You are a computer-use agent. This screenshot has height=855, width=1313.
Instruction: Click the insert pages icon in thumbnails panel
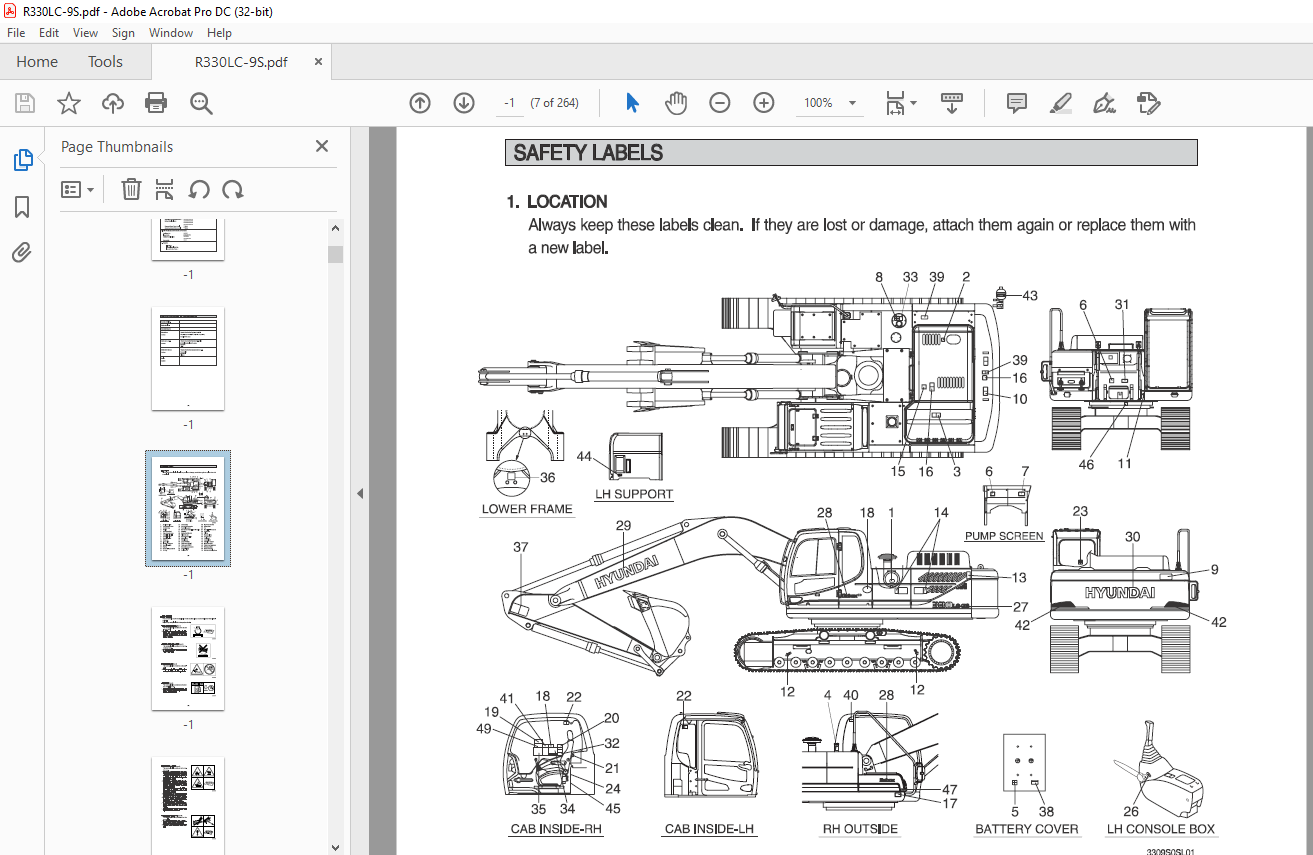(x=165, y=189)
